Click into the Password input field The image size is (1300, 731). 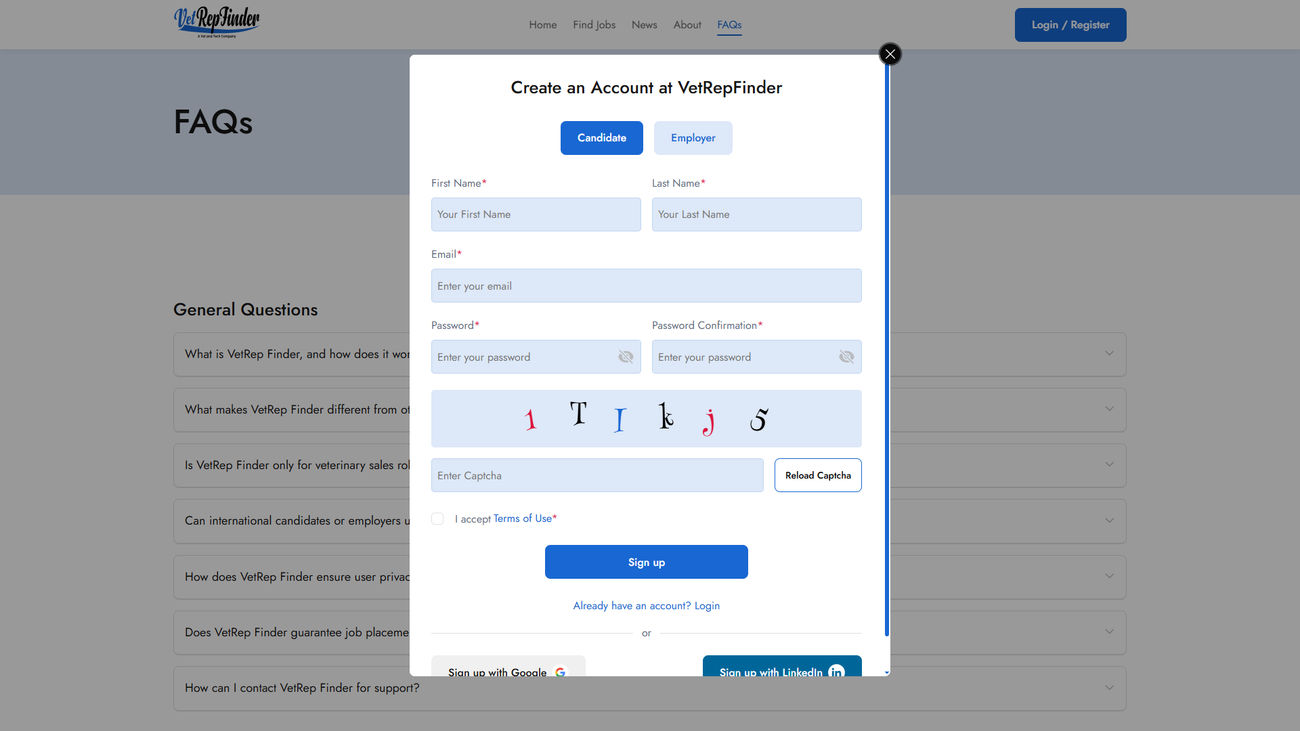(x=536, y=357)
